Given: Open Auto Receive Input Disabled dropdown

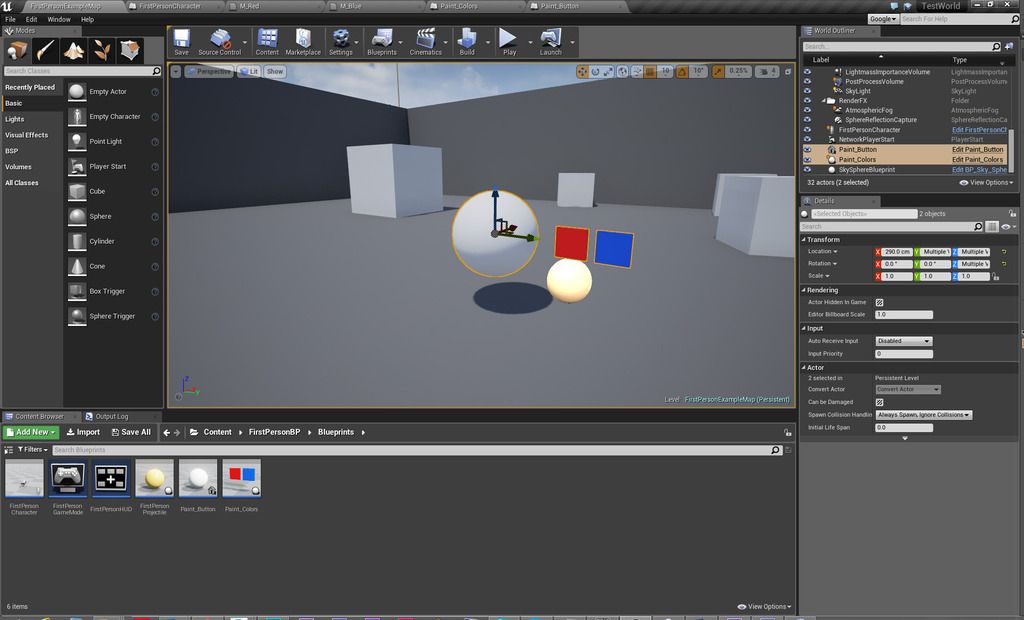Looking at the screenshot, I should click(903, 341).
